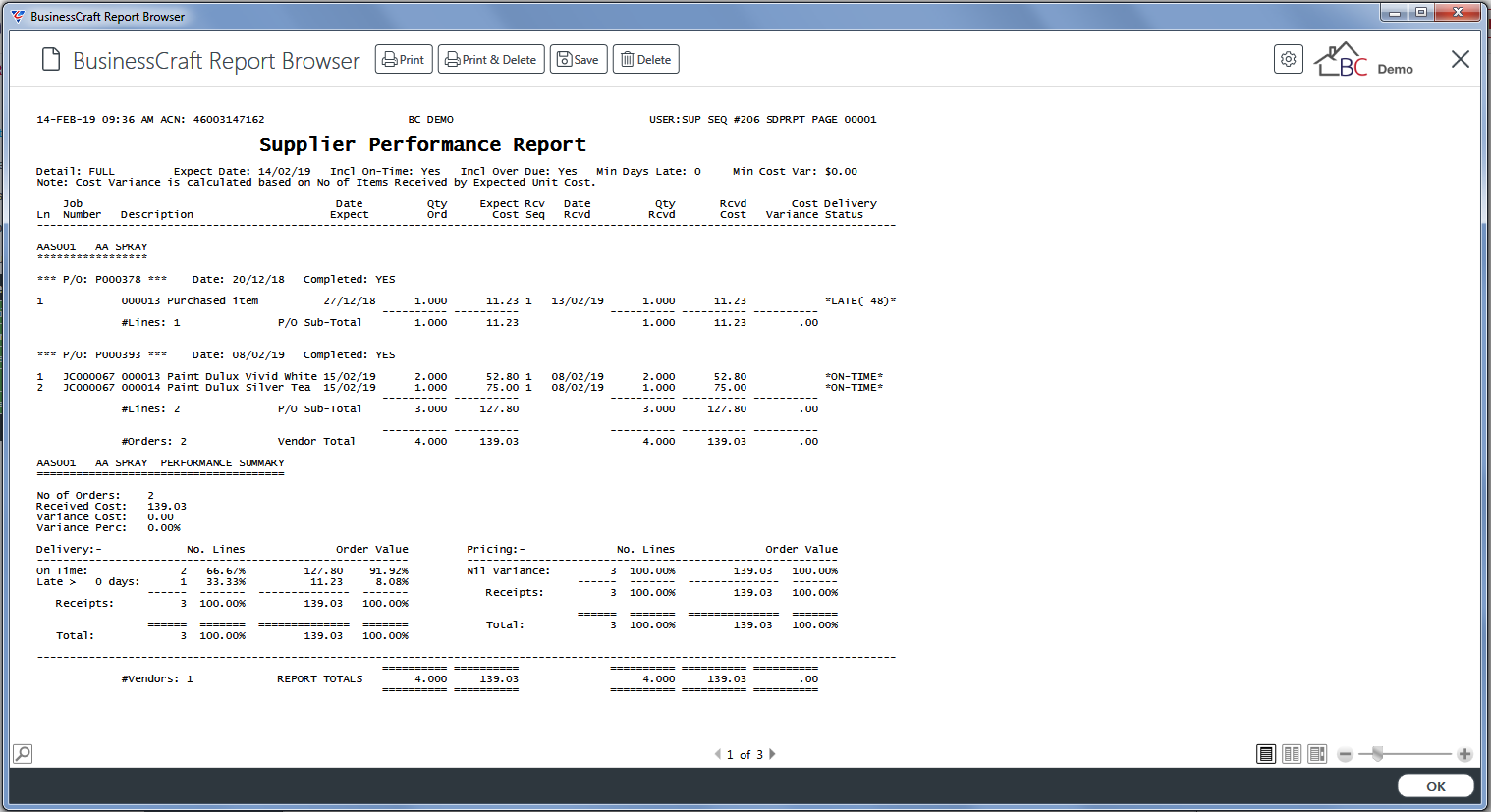Click the BC Demo logo
The image size is (1491, 812).
tap(1364, 60)
